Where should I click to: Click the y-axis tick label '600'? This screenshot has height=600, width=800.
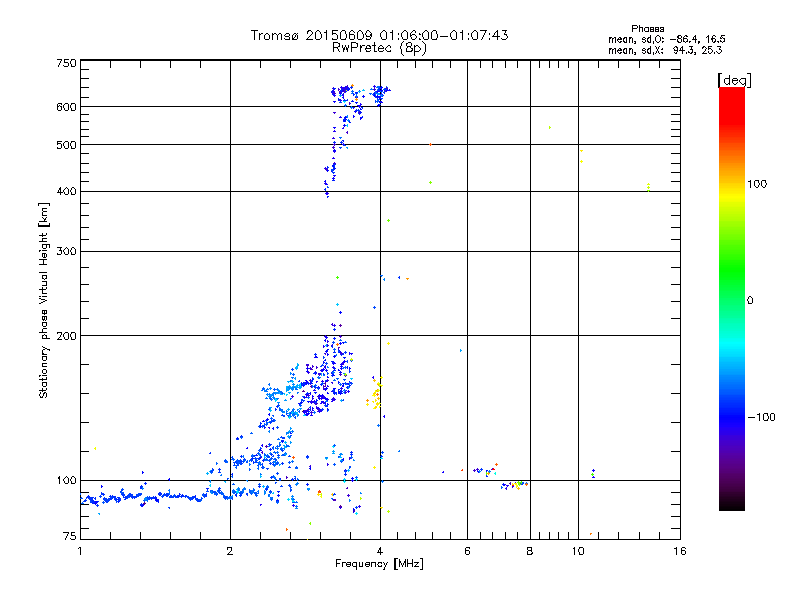click(x=66, y=107)
